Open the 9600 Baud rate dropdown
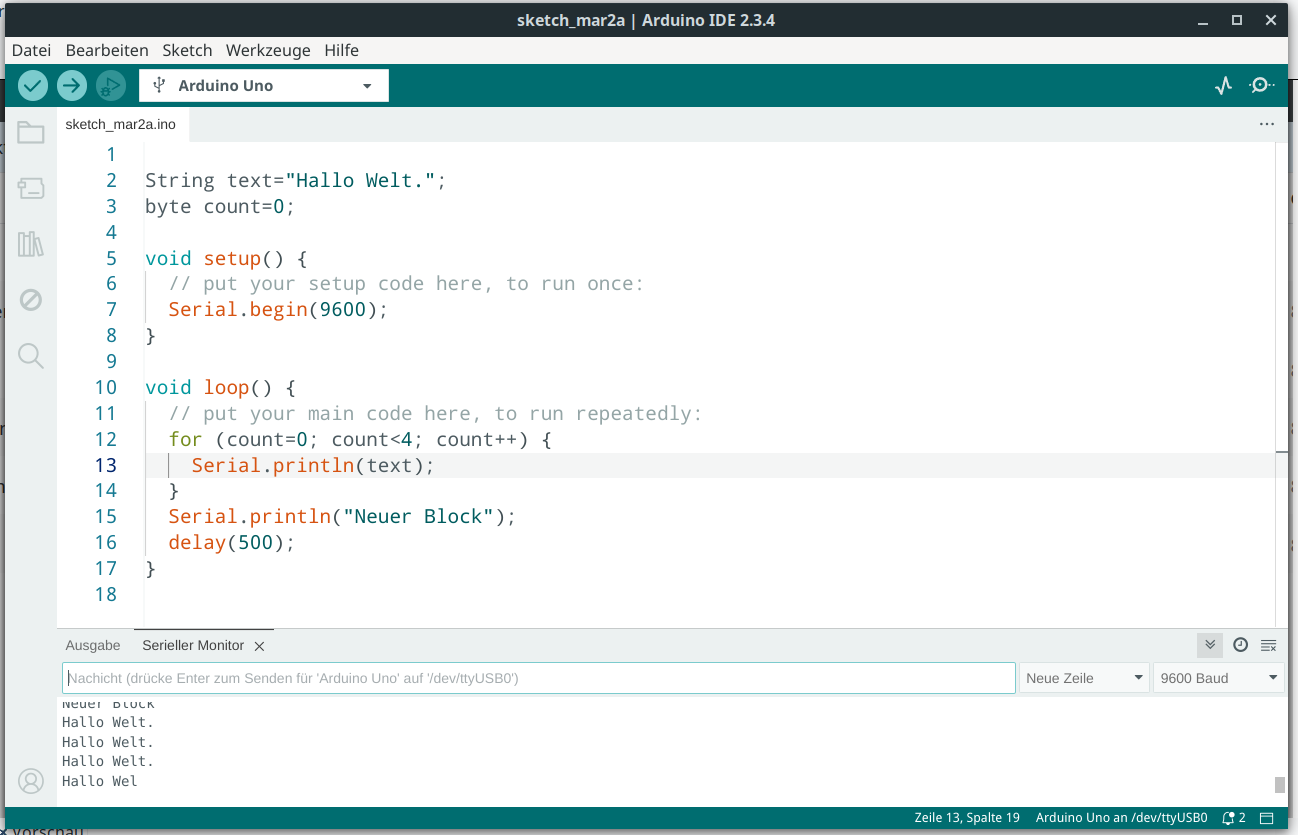This screenshot has height=835, width=1298. (1218, 678)
